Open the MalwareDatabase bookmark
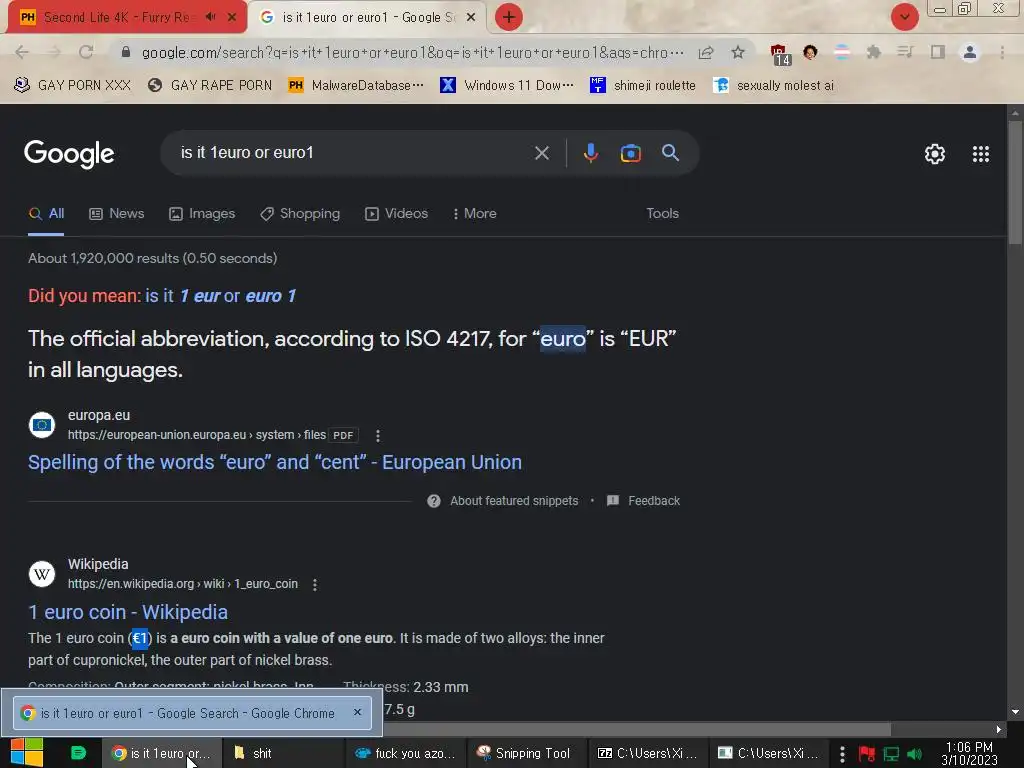Screen dimensions: 1024x768 [356, 86]
